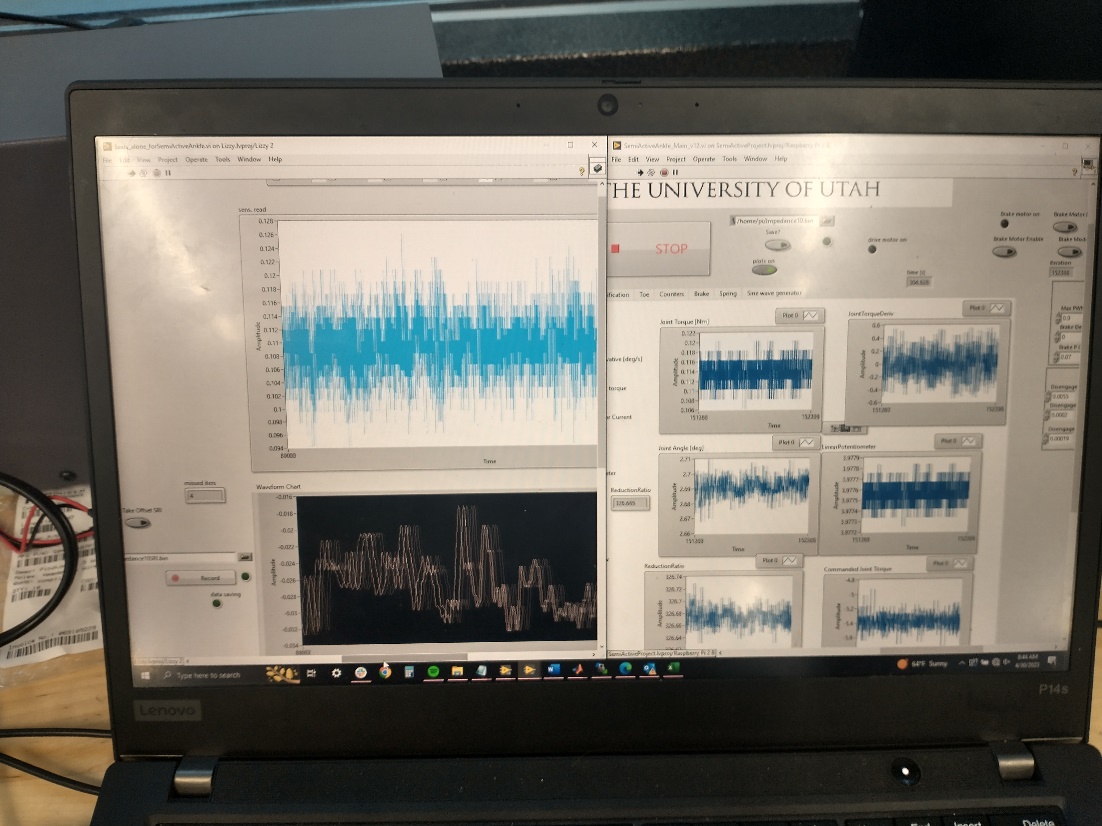Screen dimensions: 1102x826
Task: Open File menu in SemiActiveAnkle_Main window
Action: (x=616, y=160)
